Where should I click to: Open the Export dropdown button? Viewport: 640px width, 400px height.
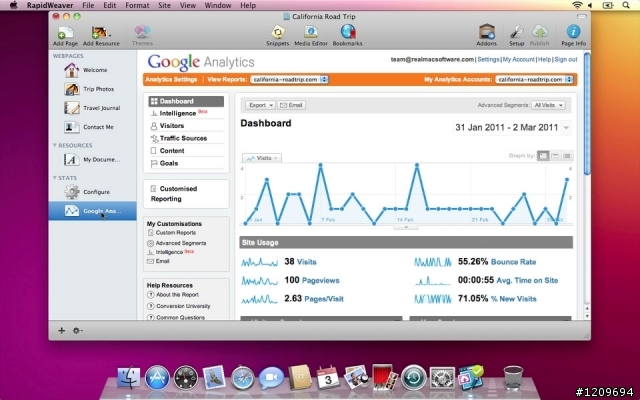pyautogui.click(x=260, y=105)
